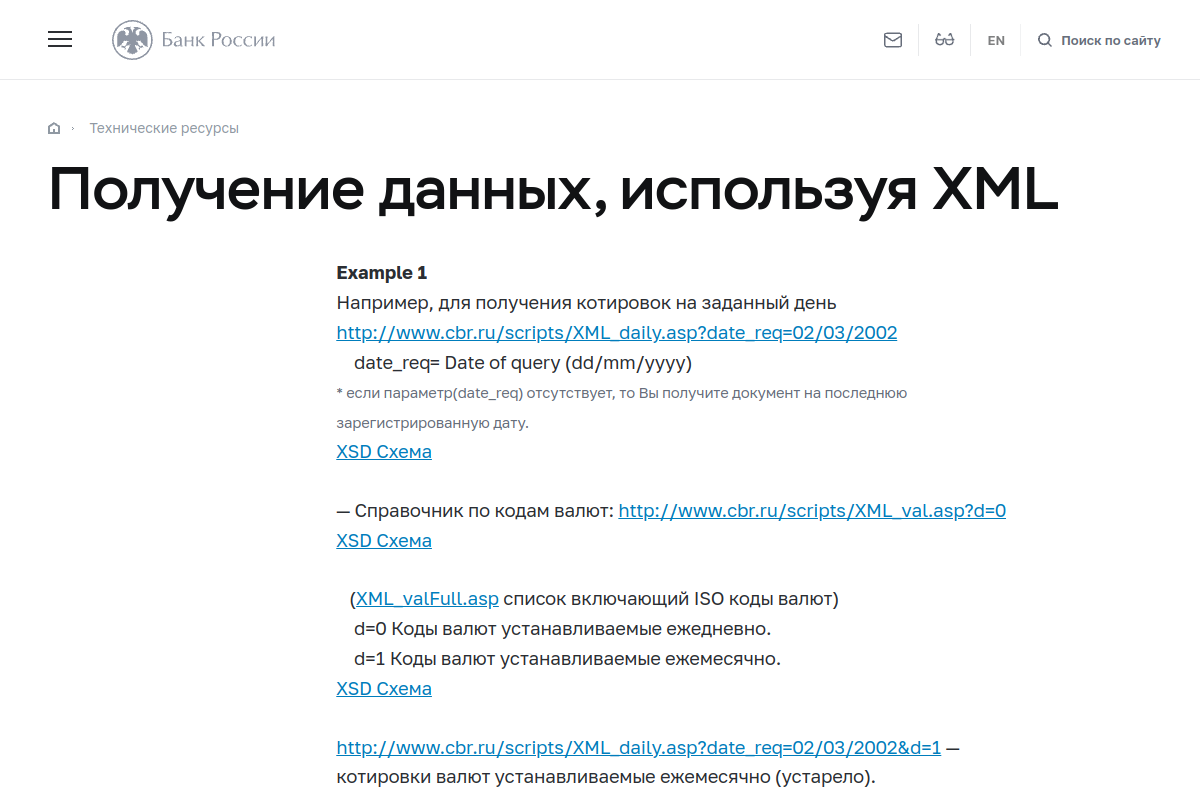
Task: Click the line Например, для получения котировок
Action: click(x=586, y=303)
